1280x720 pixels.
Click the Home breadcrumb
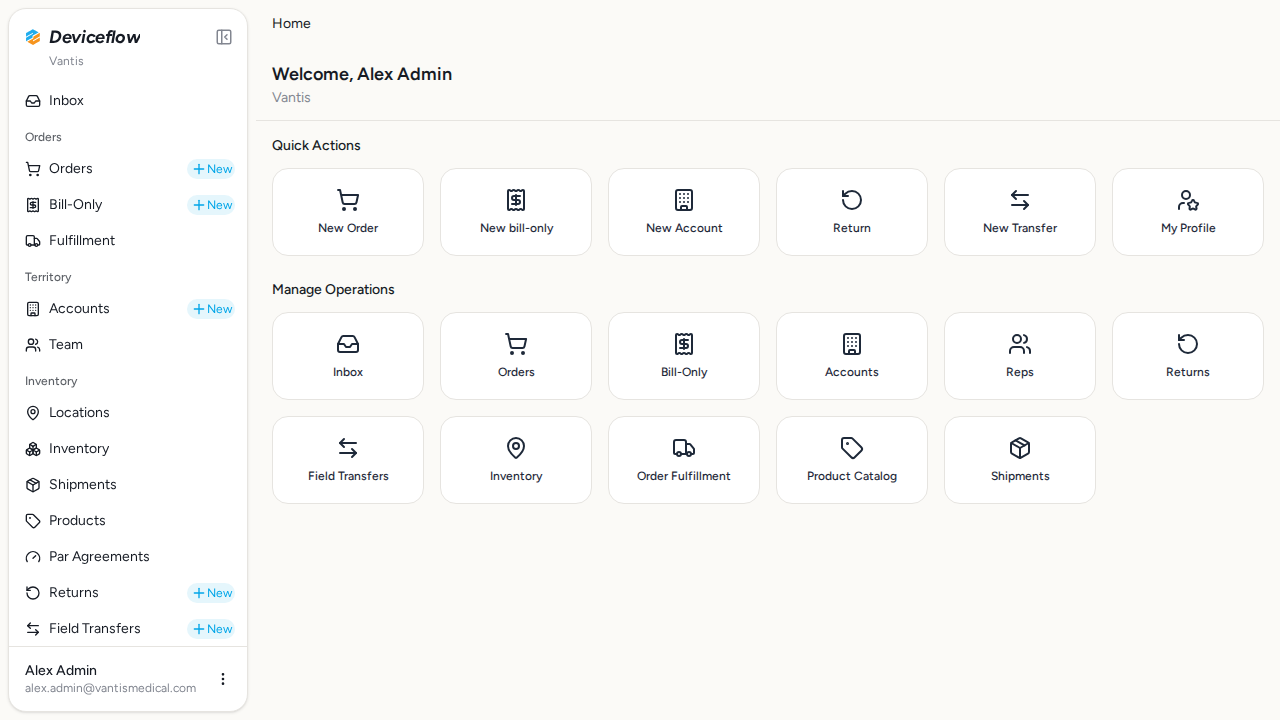click(x=291, y=23)
